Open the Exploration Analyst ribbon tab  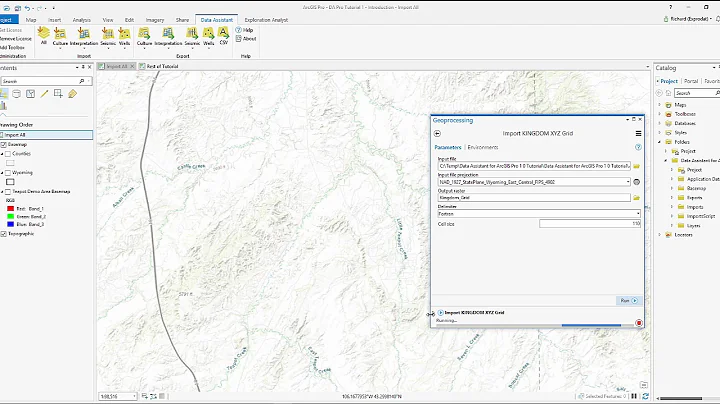(x=266, y=20)
